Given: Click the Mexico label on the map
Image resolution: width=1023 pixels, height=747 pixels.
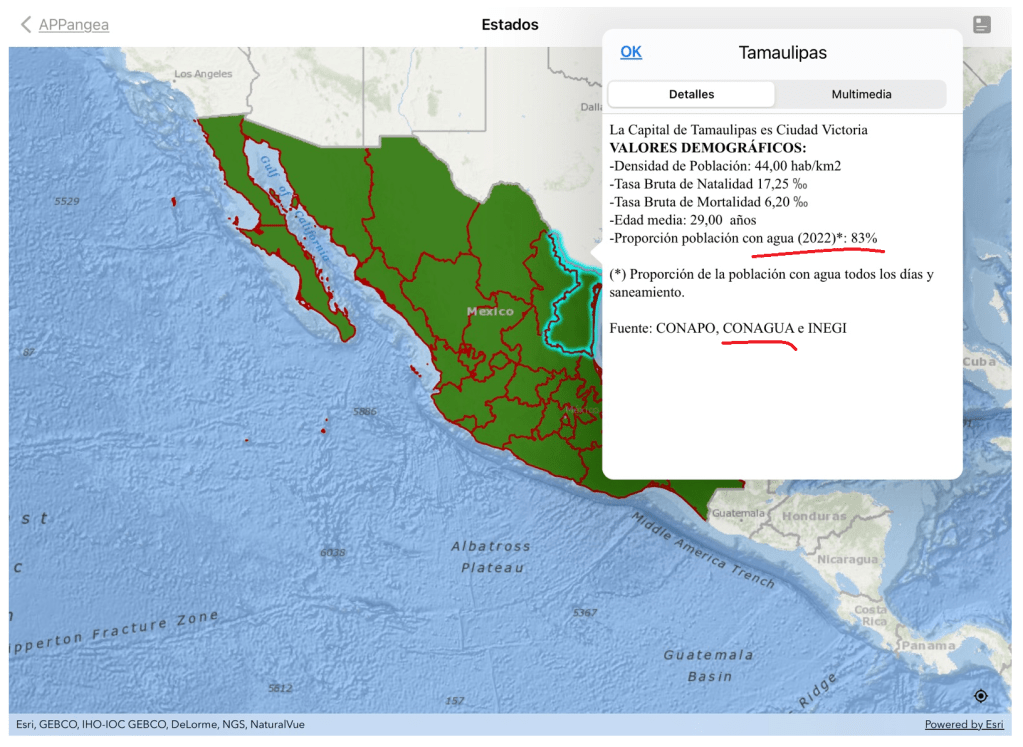Looking at the screenshot, I should (490, 311).
